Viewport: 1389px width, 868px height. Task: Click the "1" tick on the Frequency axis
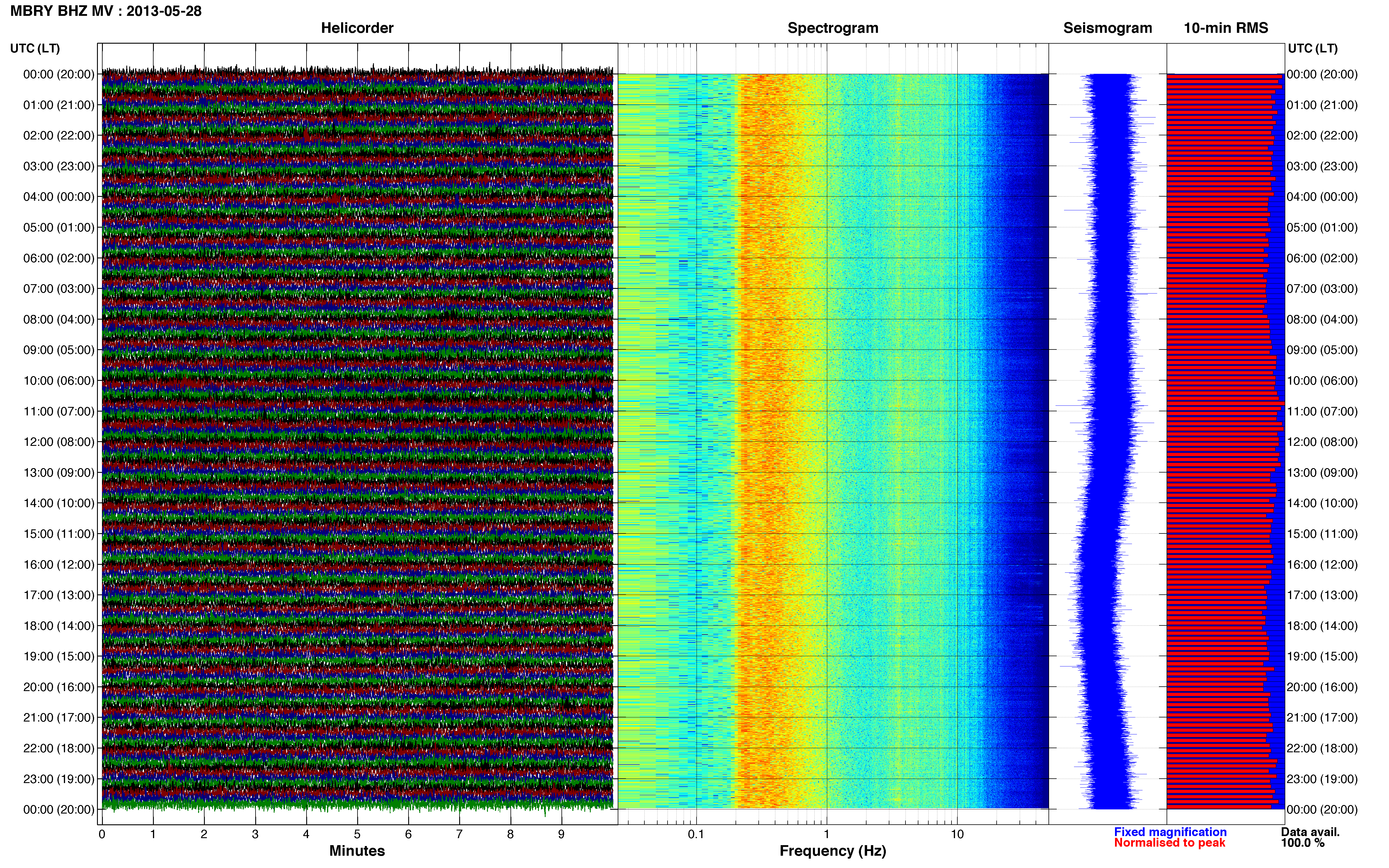pyautogui.click(x=826, y=835)
